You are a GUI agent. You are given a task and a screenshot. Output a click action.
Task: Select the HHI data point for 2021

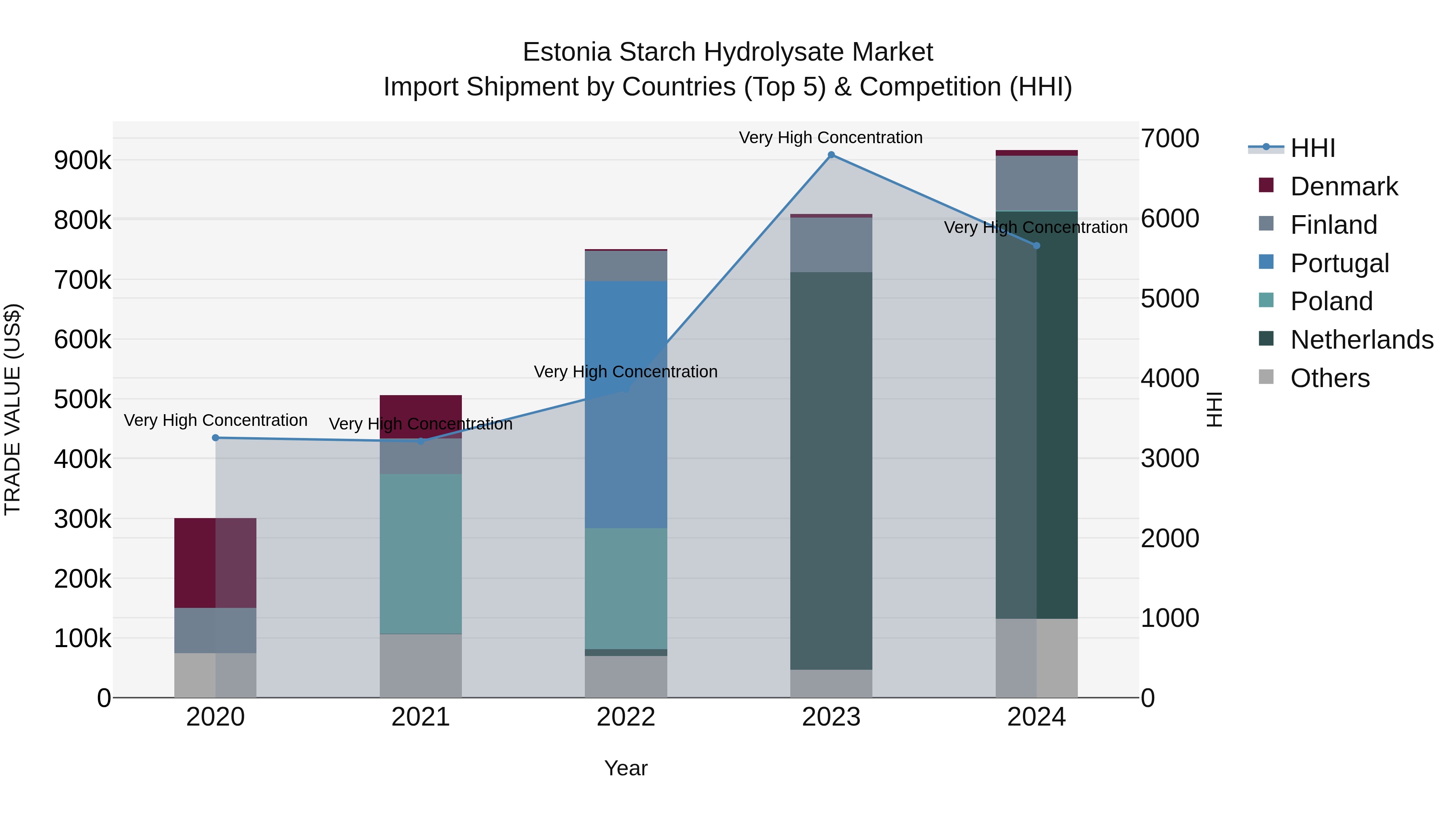tap(421, 441)
